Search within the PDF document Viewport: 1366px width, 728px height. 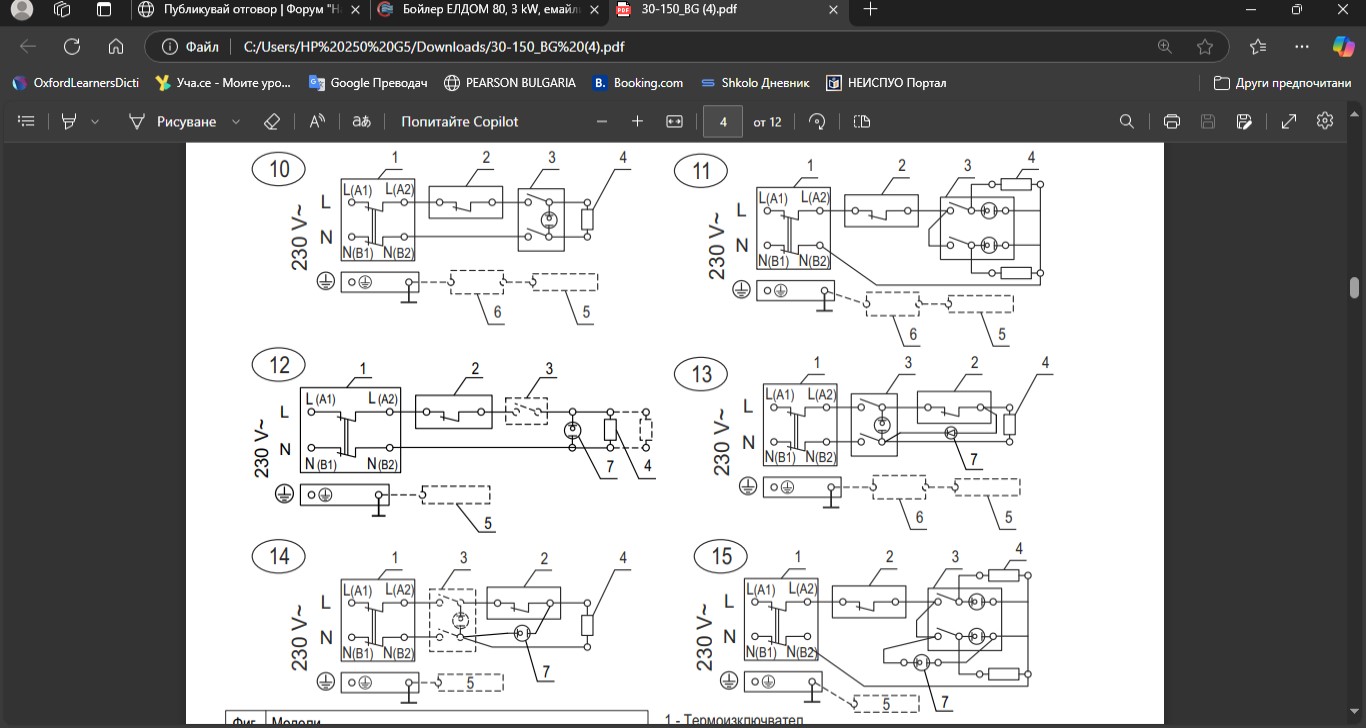[1127, 122]
